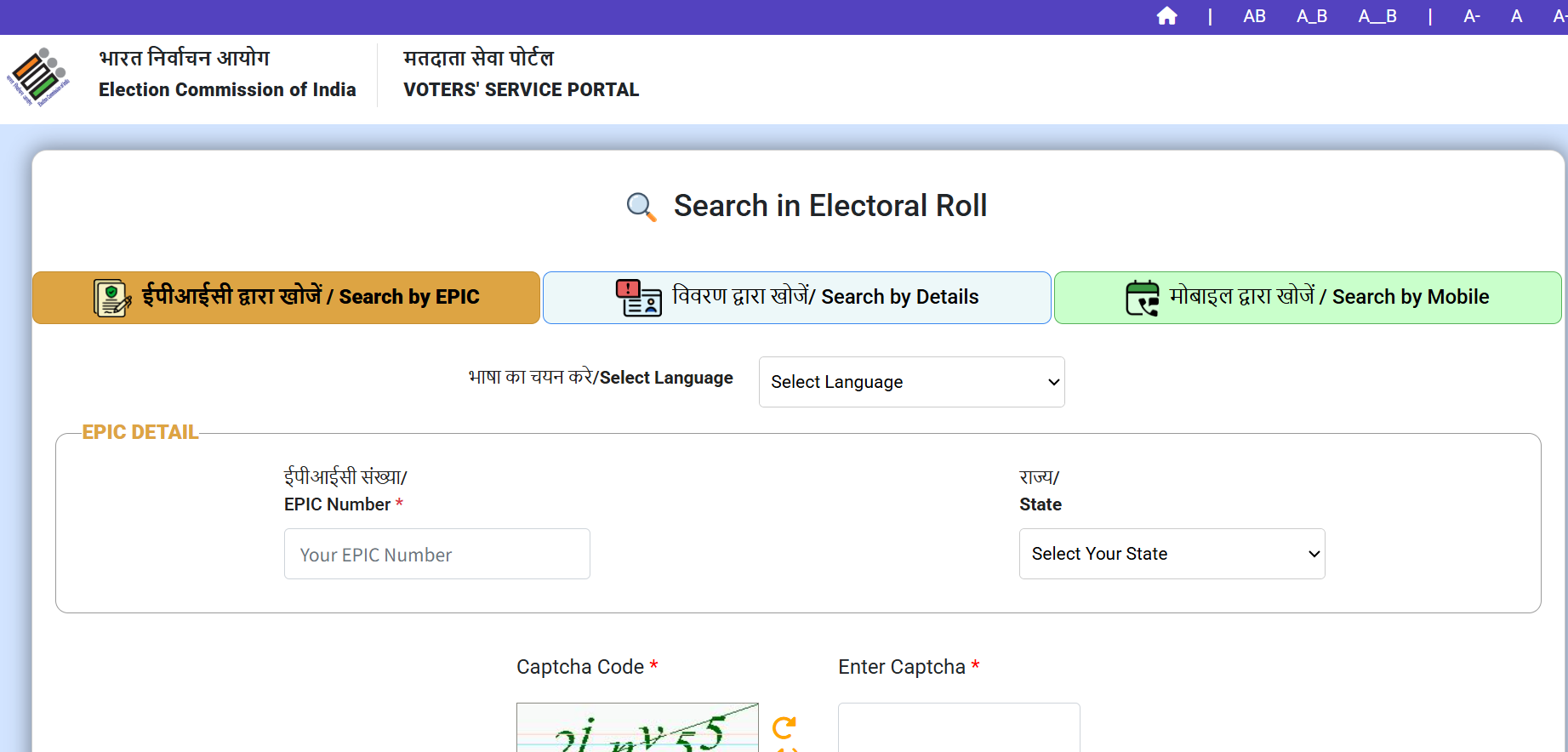
Task: Refresh the captcha using the orange reload icon
Action: pyautogui.click(x=784, y=727)
